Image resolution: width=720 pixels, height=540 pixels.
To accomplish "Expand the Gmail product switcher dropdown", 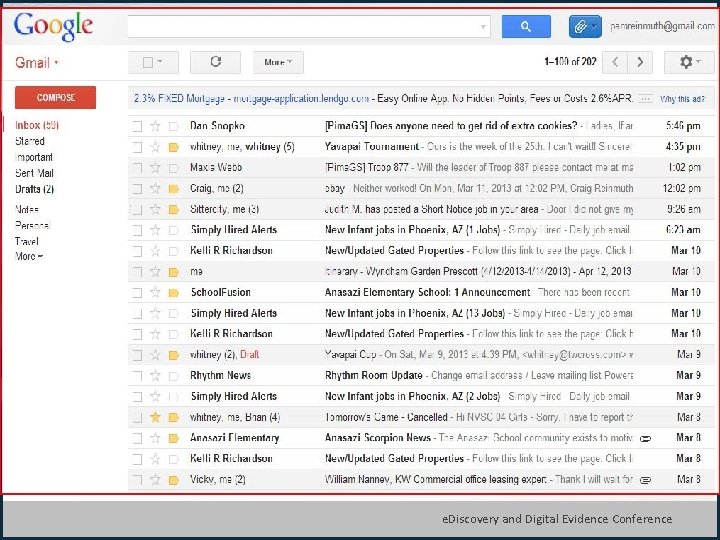I will (x=56, y=62).
